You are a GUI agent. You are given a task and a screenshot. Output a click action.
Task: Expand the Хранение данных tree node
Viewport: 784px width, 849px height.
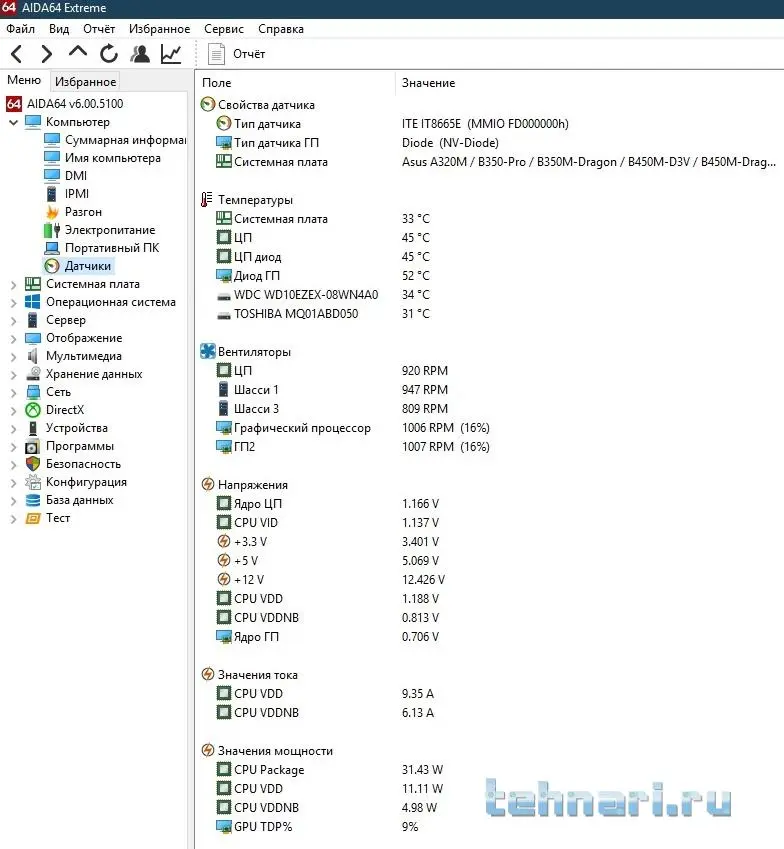pyautogui.click(x=14, y=374)
